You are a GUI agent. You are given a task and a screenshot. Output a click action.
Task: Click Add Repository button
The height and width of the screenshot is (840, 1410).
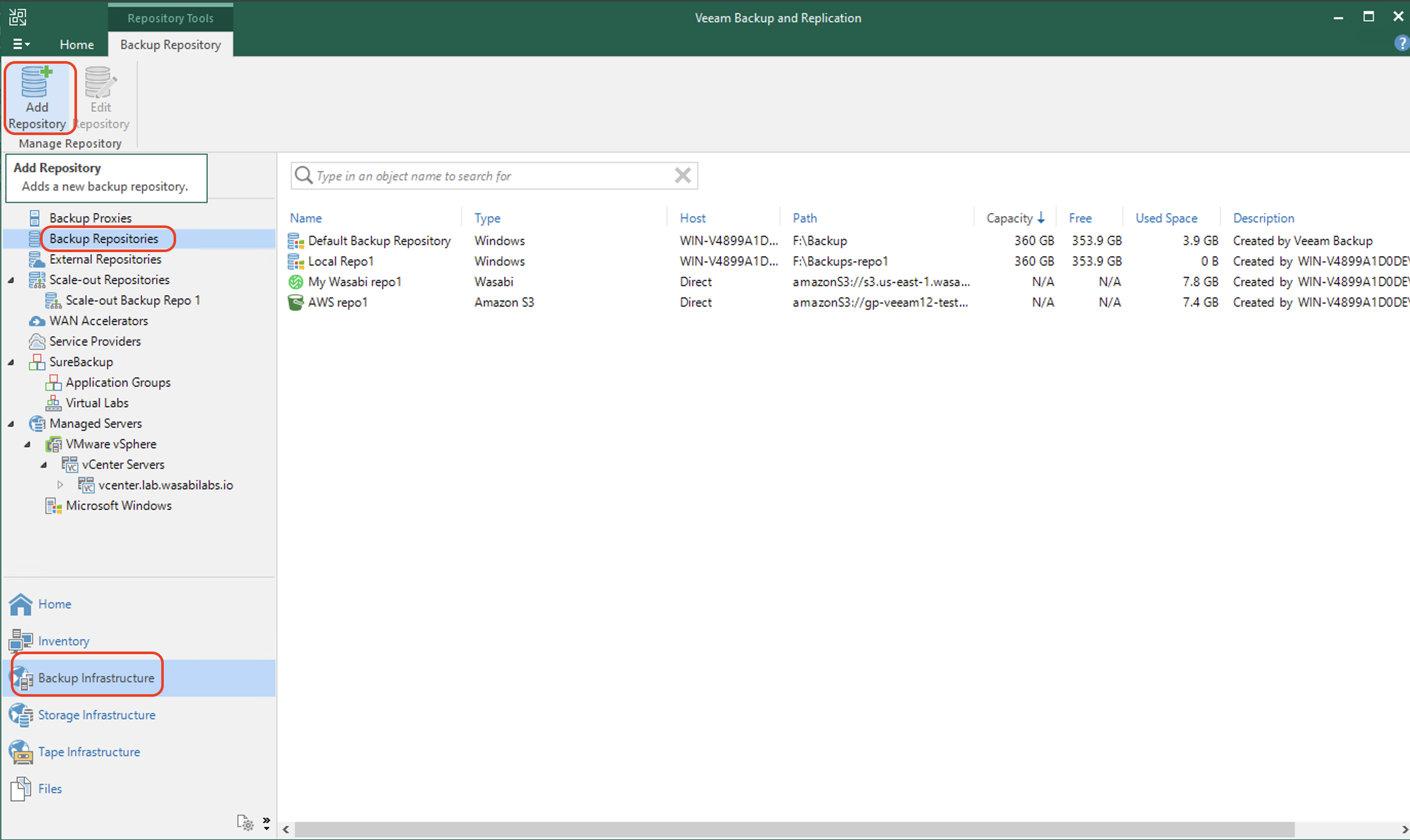click(x=38, y=94)
